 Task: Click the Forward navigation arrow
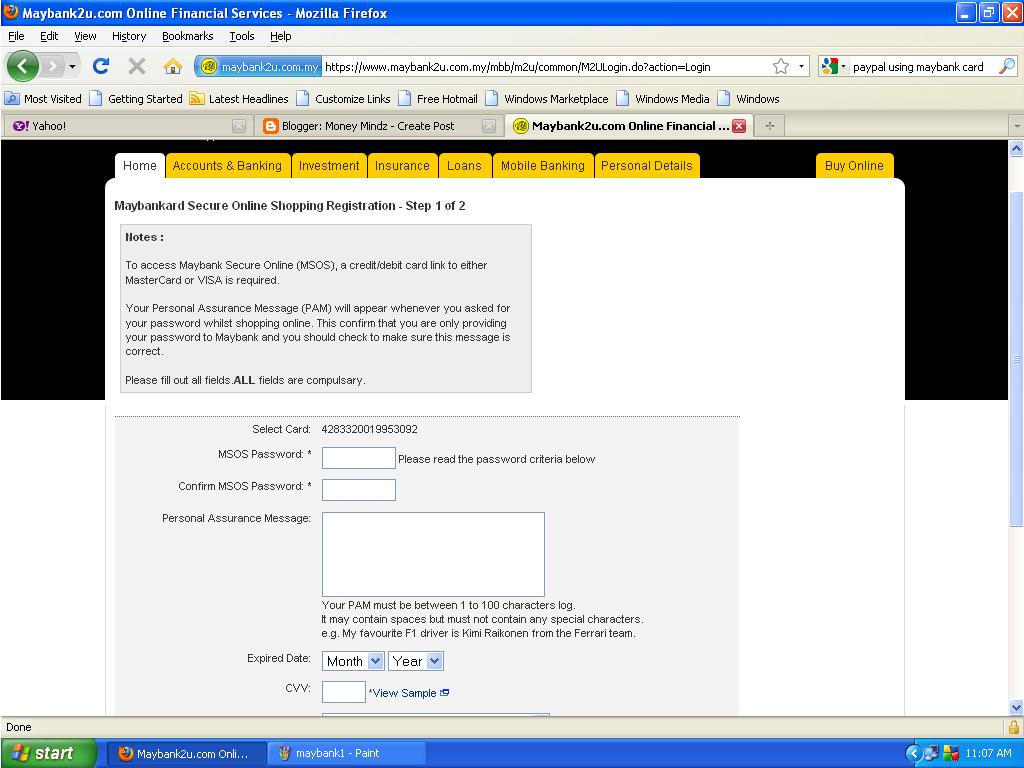(54, 66)
